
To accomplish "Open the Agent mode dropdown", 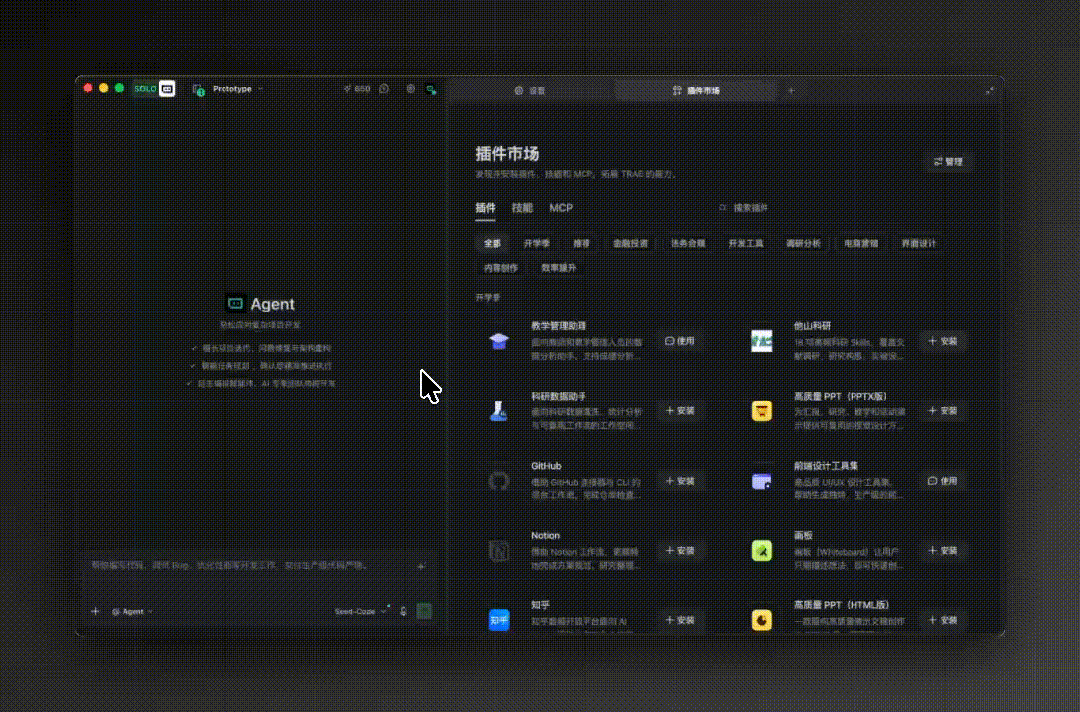I will tap(132, 611).
